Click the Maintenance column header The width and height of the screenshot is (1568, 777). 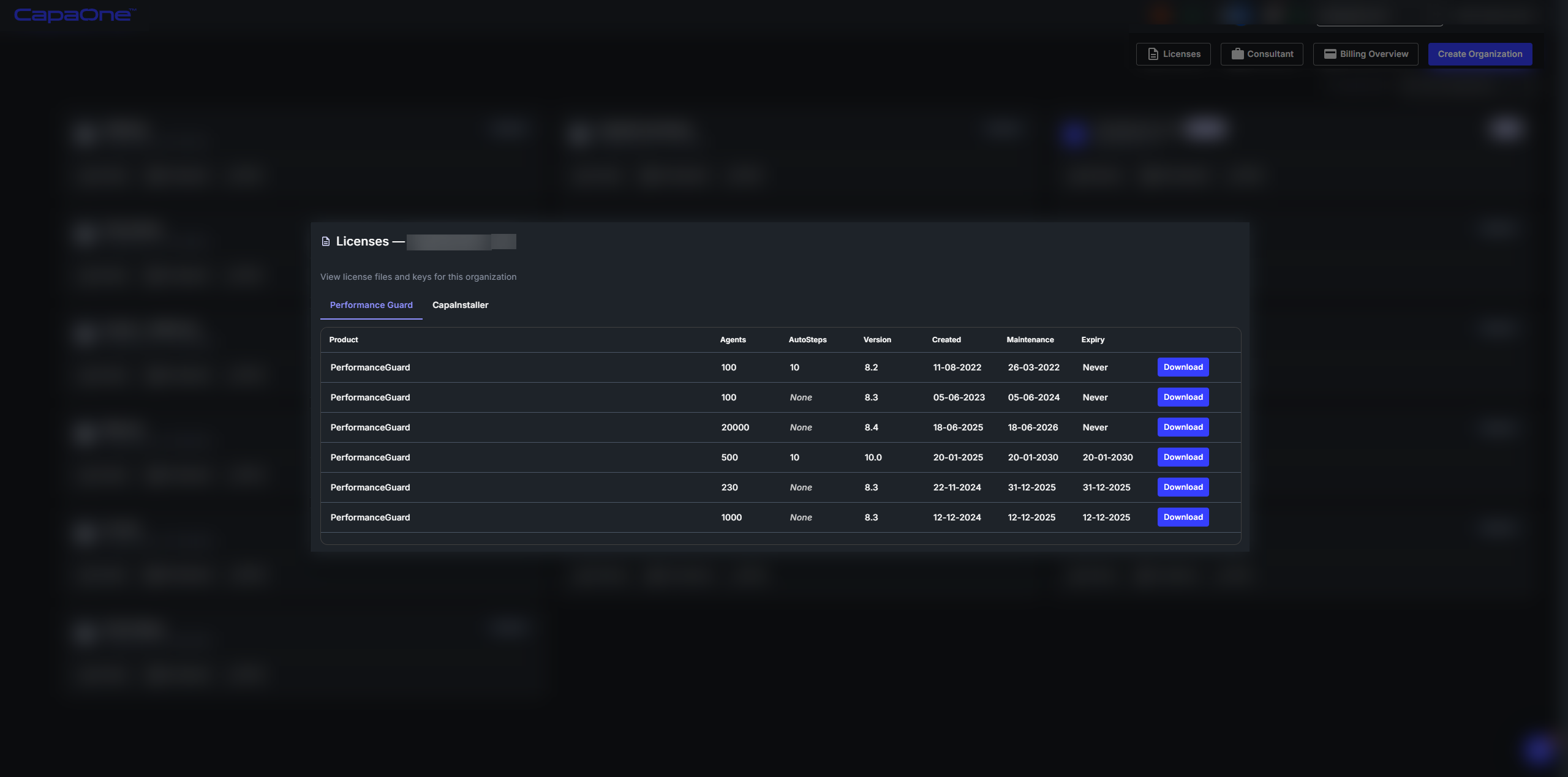click(x=1030, y=340)
